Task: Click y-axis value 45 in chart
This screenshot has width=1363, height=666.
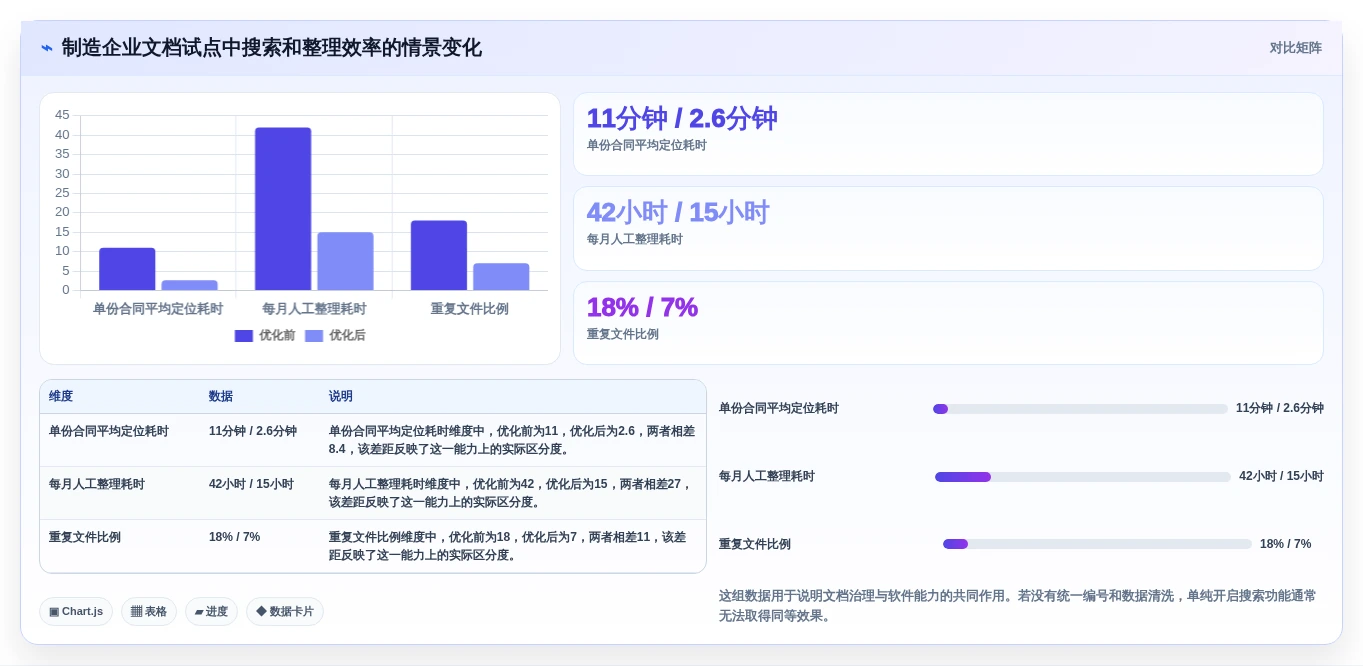Action: click(x=62, y=115)
